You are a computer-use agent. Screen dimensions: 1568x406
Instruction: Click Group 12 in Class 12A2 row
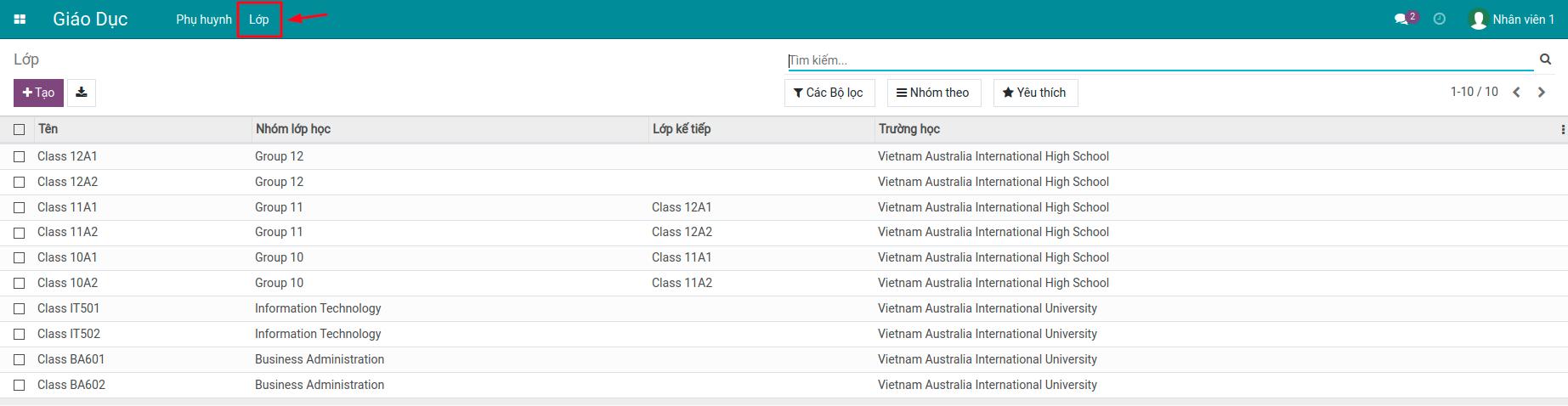279,182
